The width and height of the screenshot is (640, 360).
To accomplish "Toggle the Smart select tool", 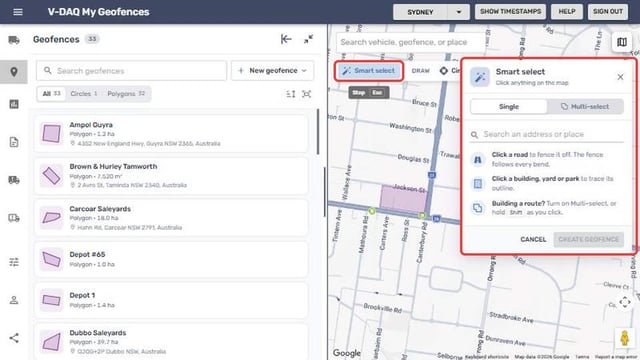I will tap(369, 71).
